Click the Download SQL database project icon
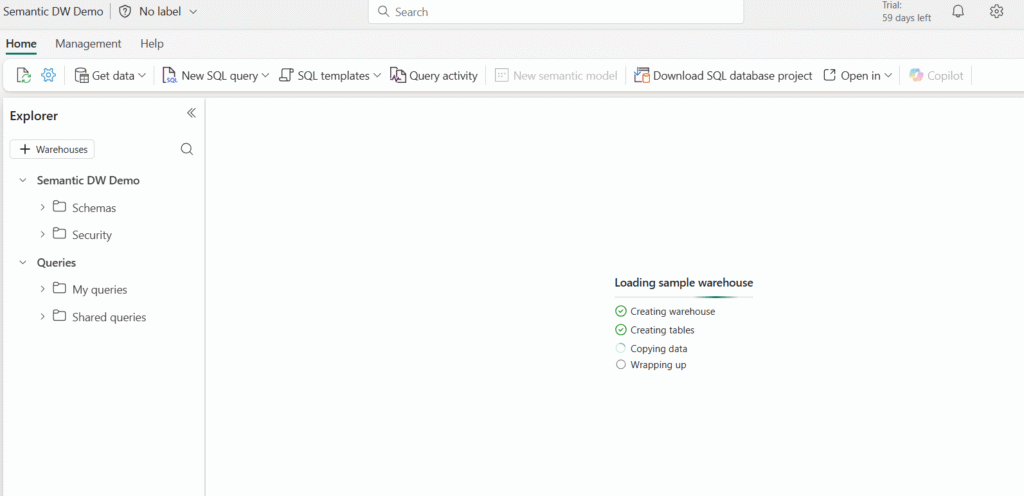Viewport: 1024px width, 496px height. (642, 76)
